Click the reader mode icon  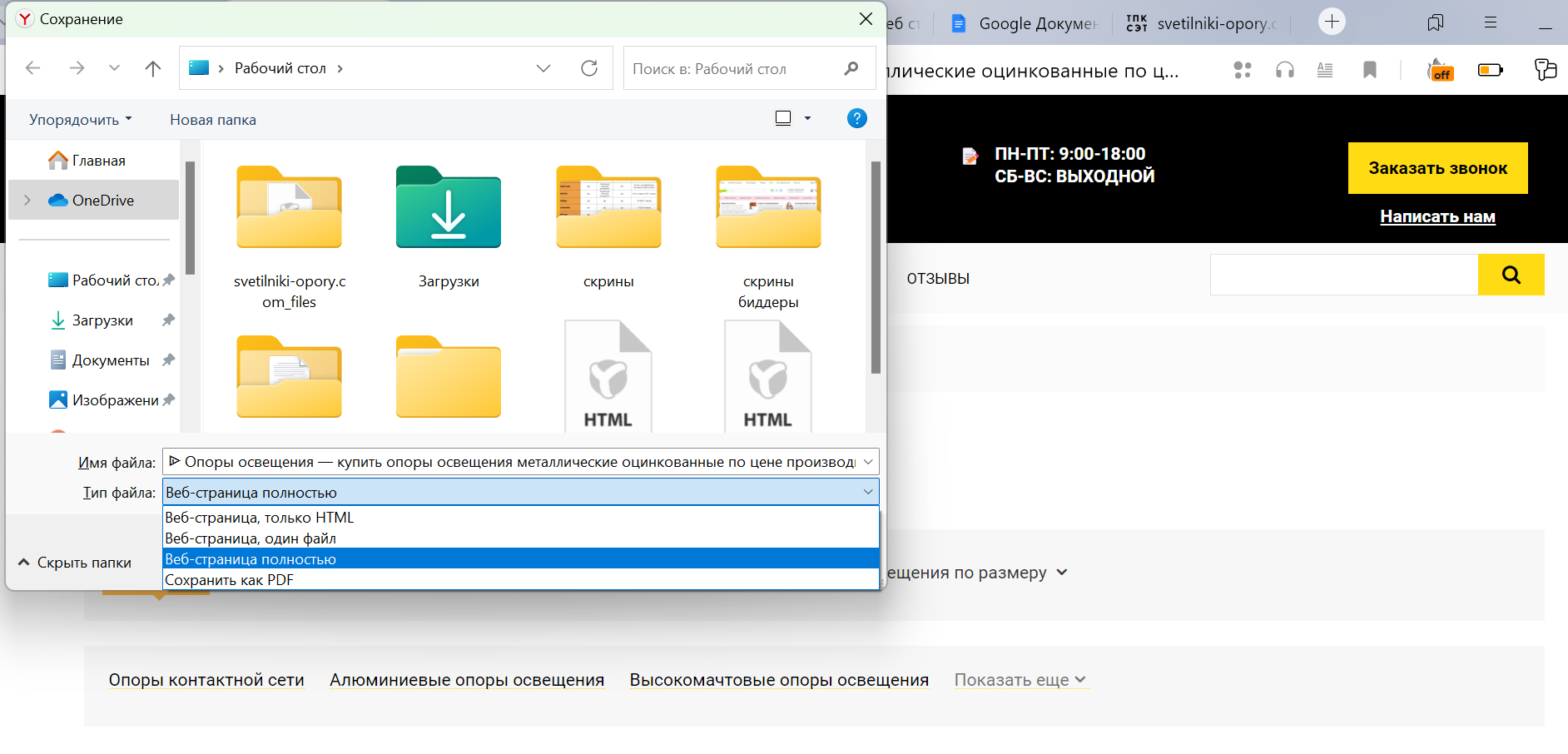click(1325, 70)
